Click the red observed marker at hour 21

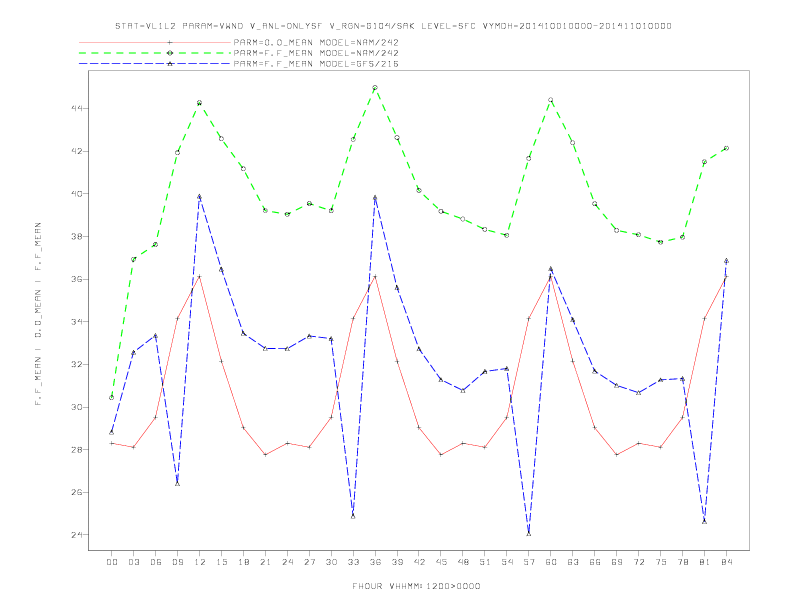pos(265,455)
